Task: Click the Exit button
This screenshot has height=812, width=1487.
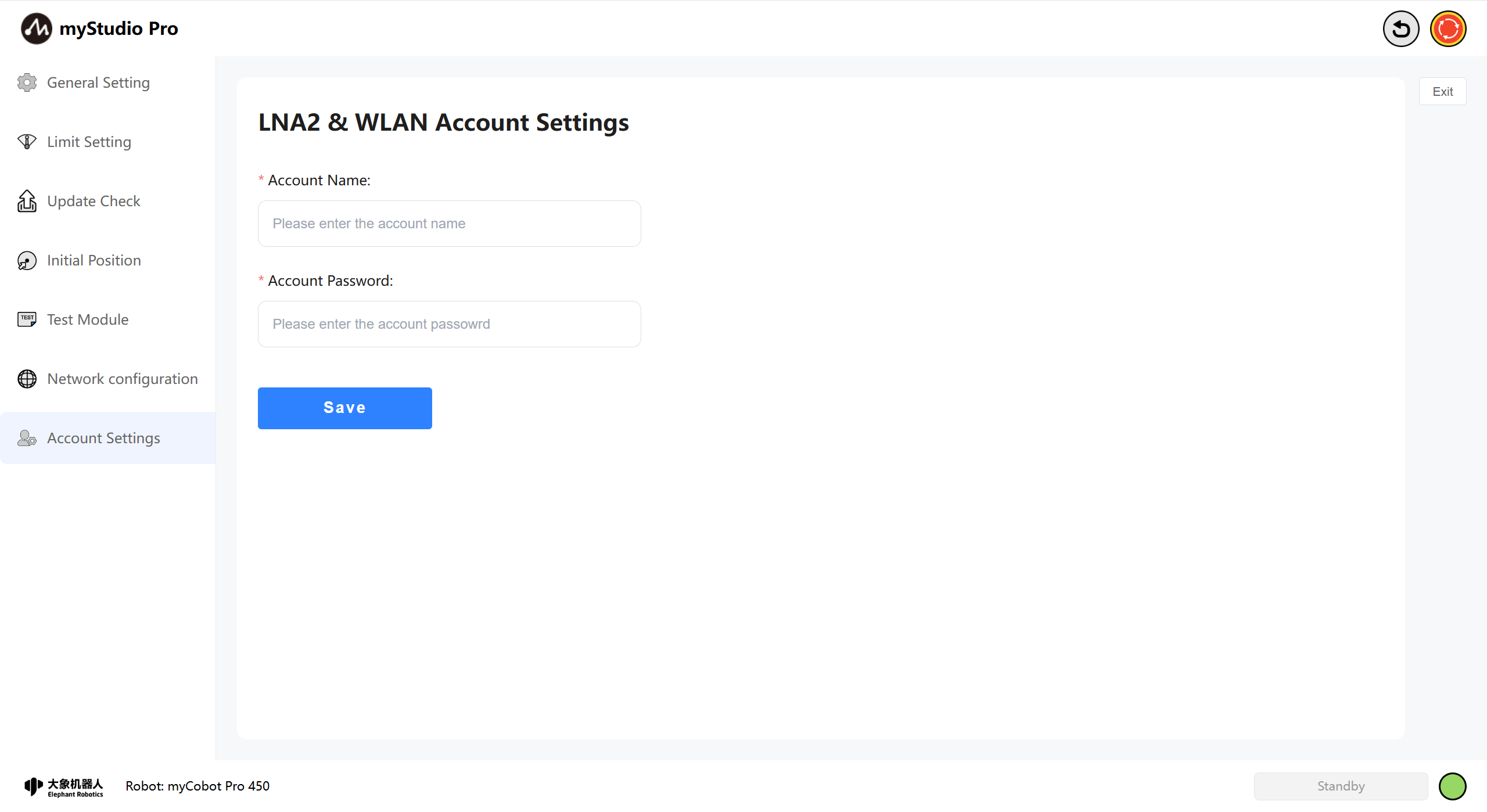Action: coord(1442,91)
